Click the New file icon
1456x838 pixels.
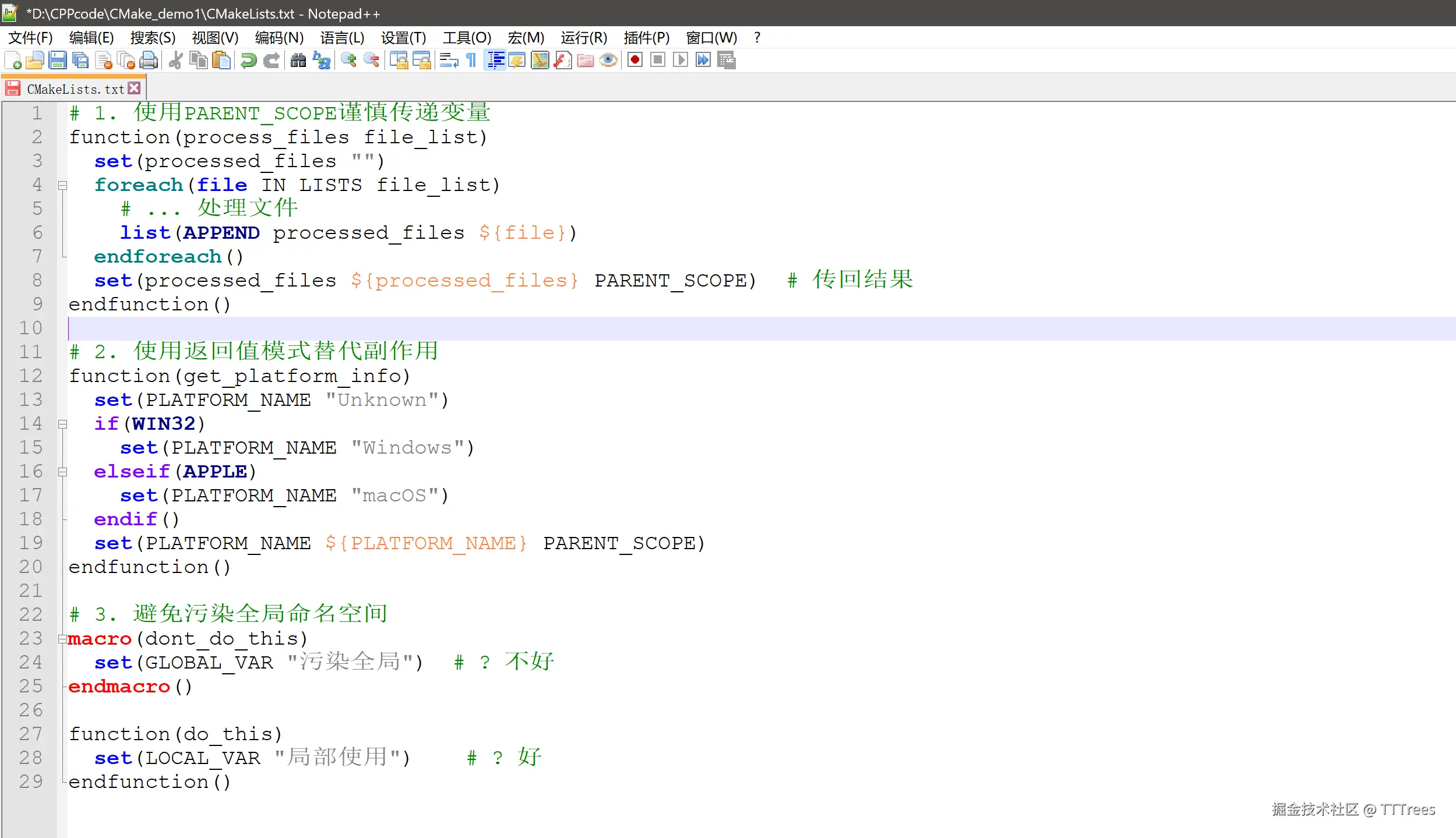(x=13, y=61)
